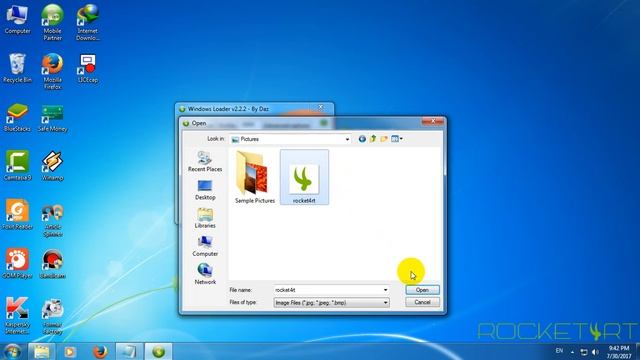Select the Mobile Partner desktop shortcut
Image resolution: width=640 pixels, height=360 pixels.
pyautogui.click(x=53, y=22)
